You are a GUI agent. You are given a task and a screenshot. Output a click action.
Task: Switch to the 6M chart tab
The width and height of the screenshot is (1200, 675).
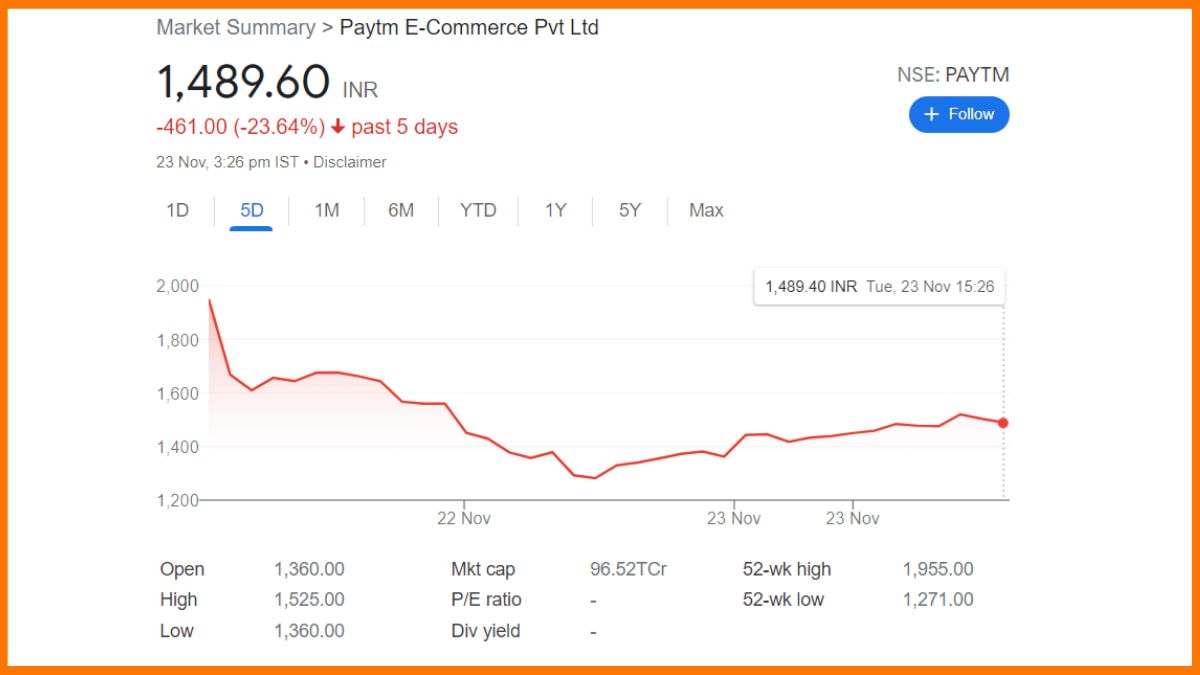tap(401, 210)
